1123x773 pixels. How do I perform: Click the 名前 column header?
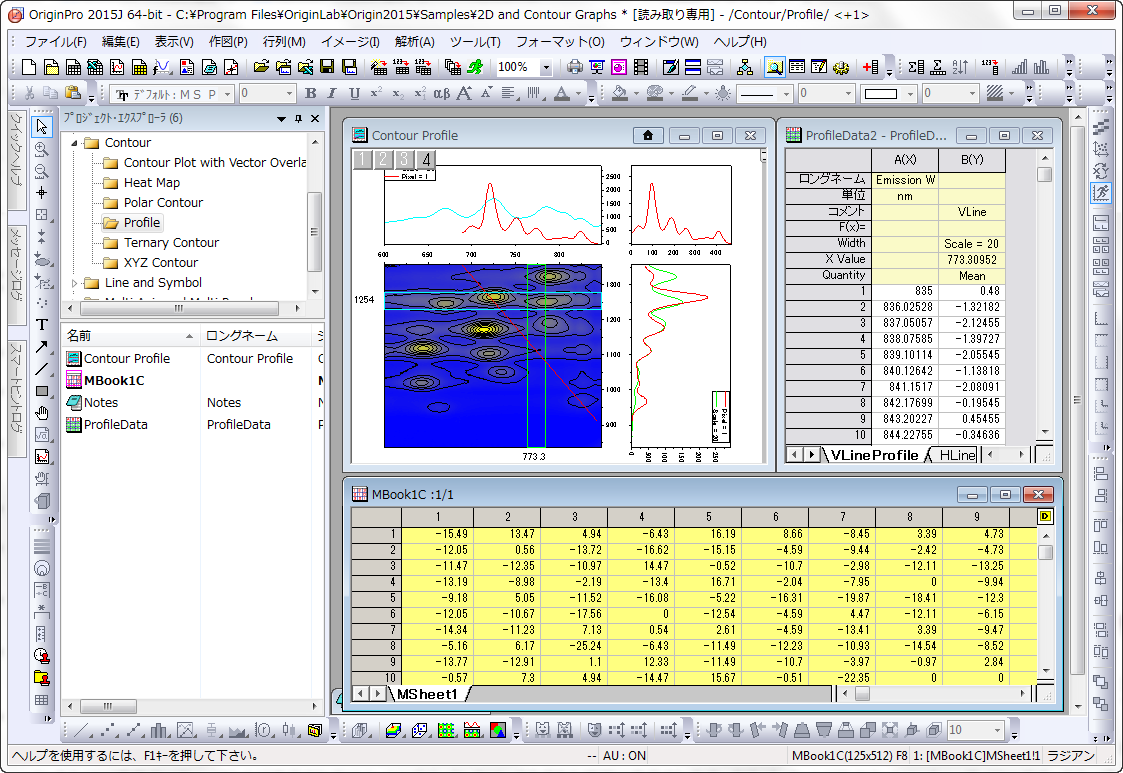130,336
